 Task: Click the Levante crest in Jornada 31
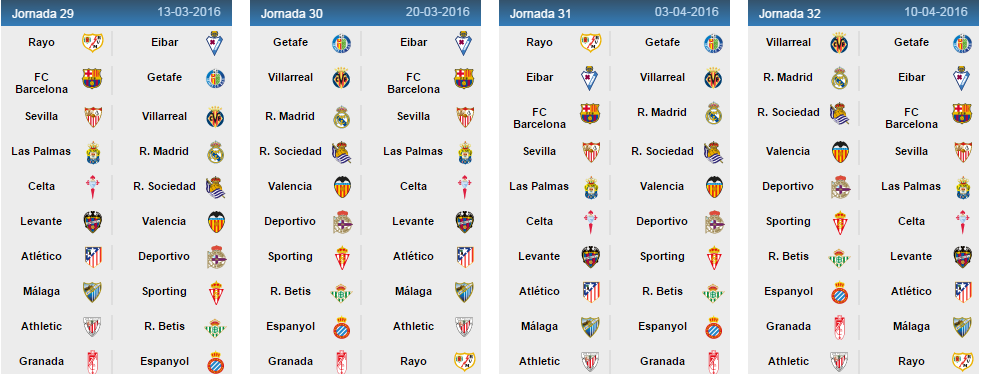tap(591, 257)
